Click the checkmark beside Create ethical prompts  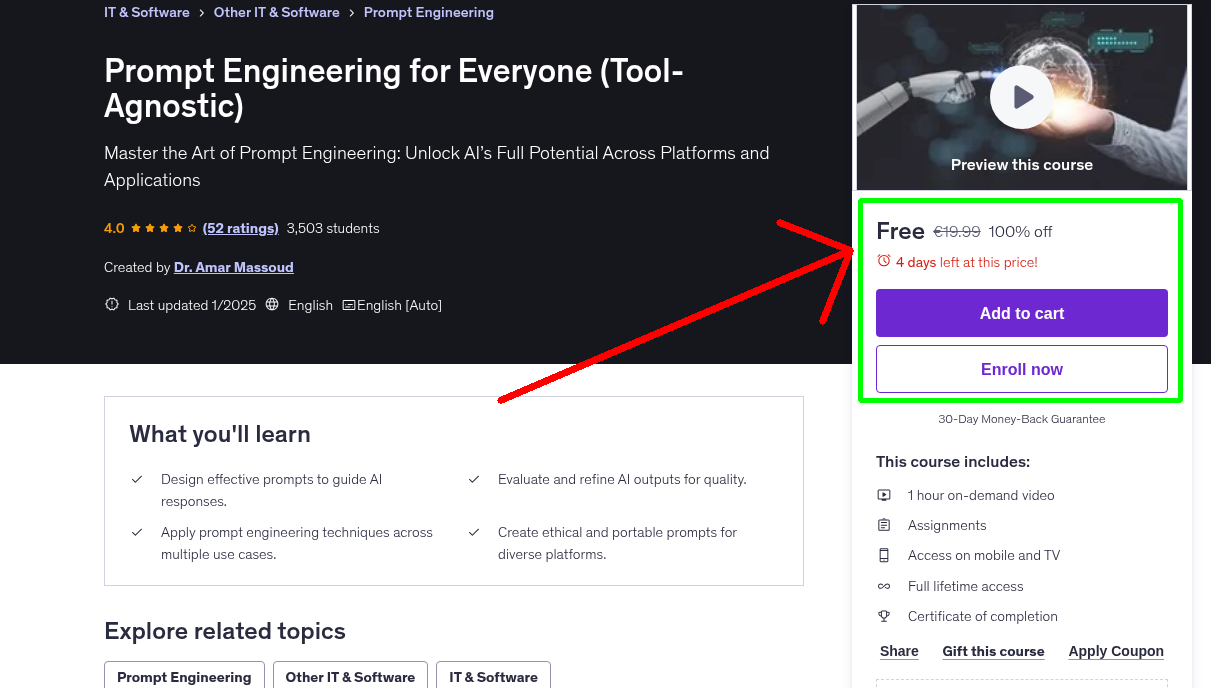point(474,533)
